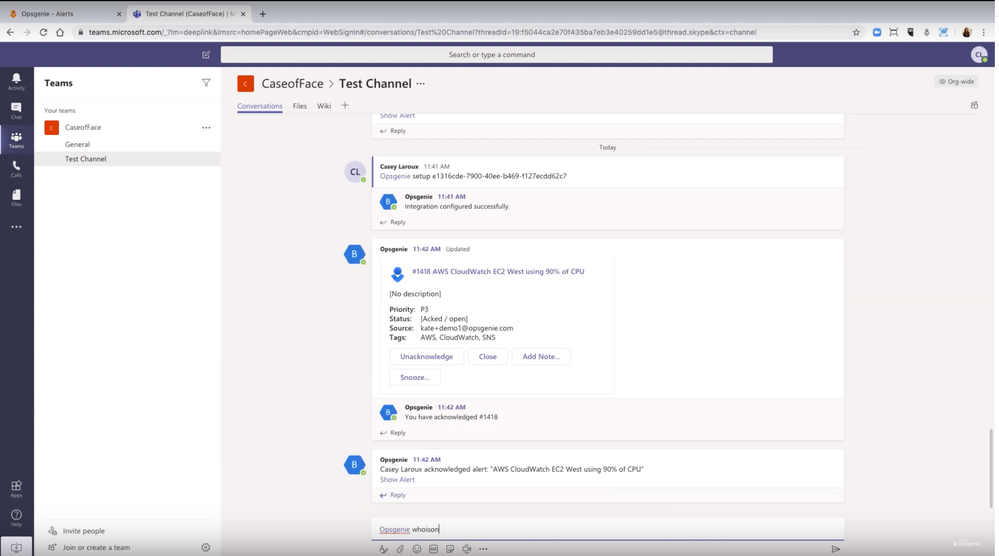Show more apps ellipsis in left rail
The image size is (999, 556).
coord(16,227)
